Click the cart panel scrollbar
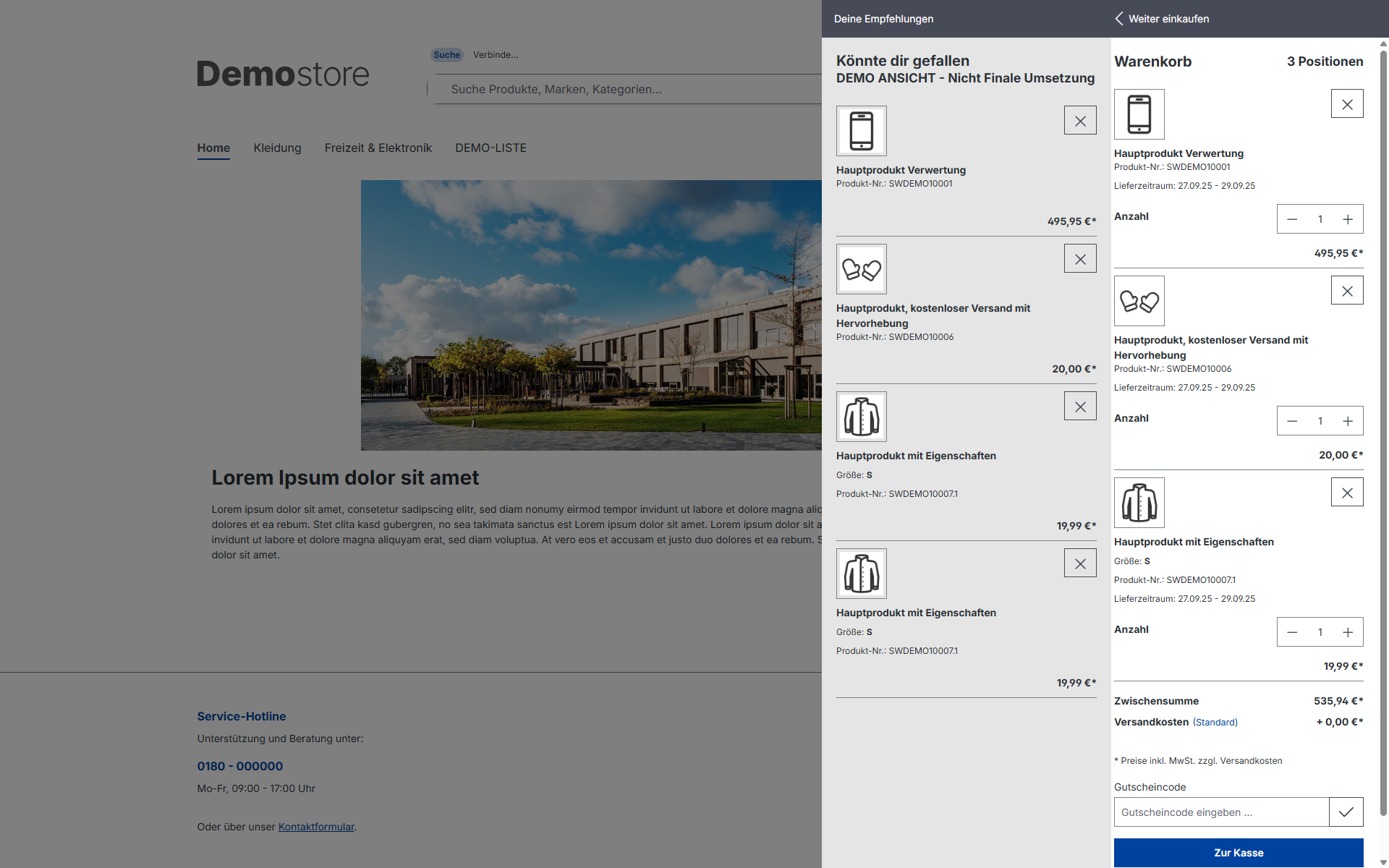This screenshot has width=1389, height=868. (x=1382, y=434)
